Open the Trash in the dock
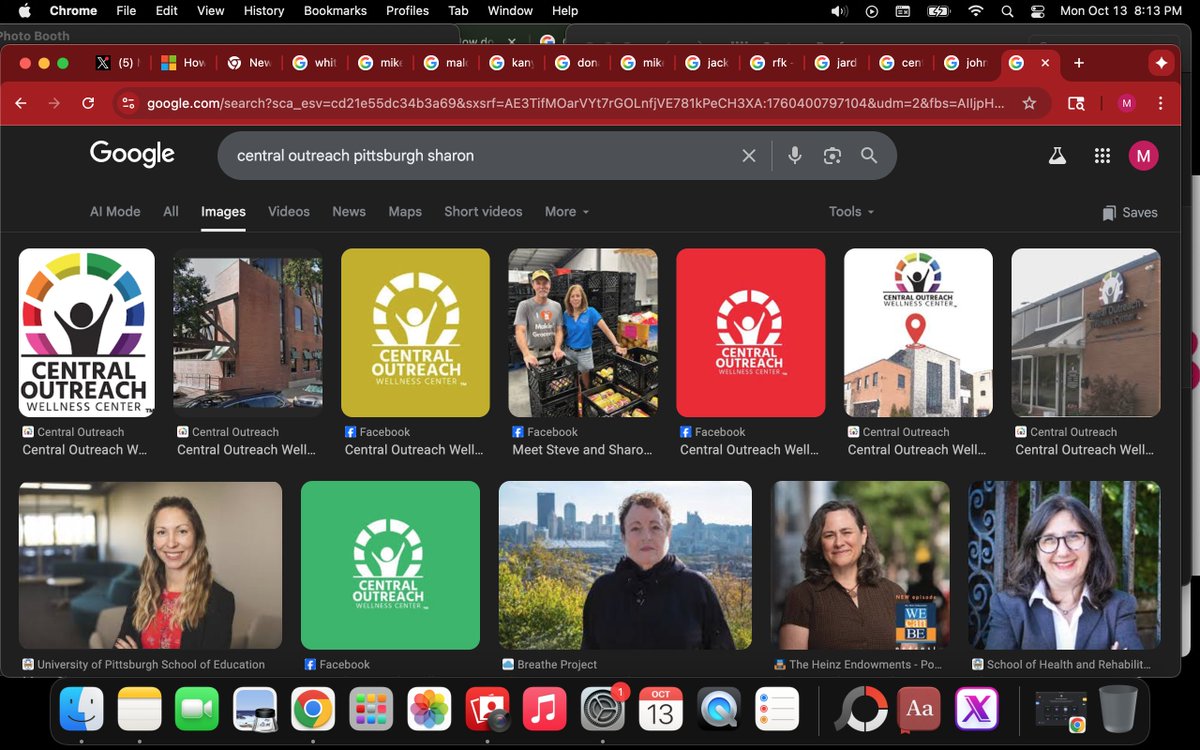 [x=1117, y=709]
